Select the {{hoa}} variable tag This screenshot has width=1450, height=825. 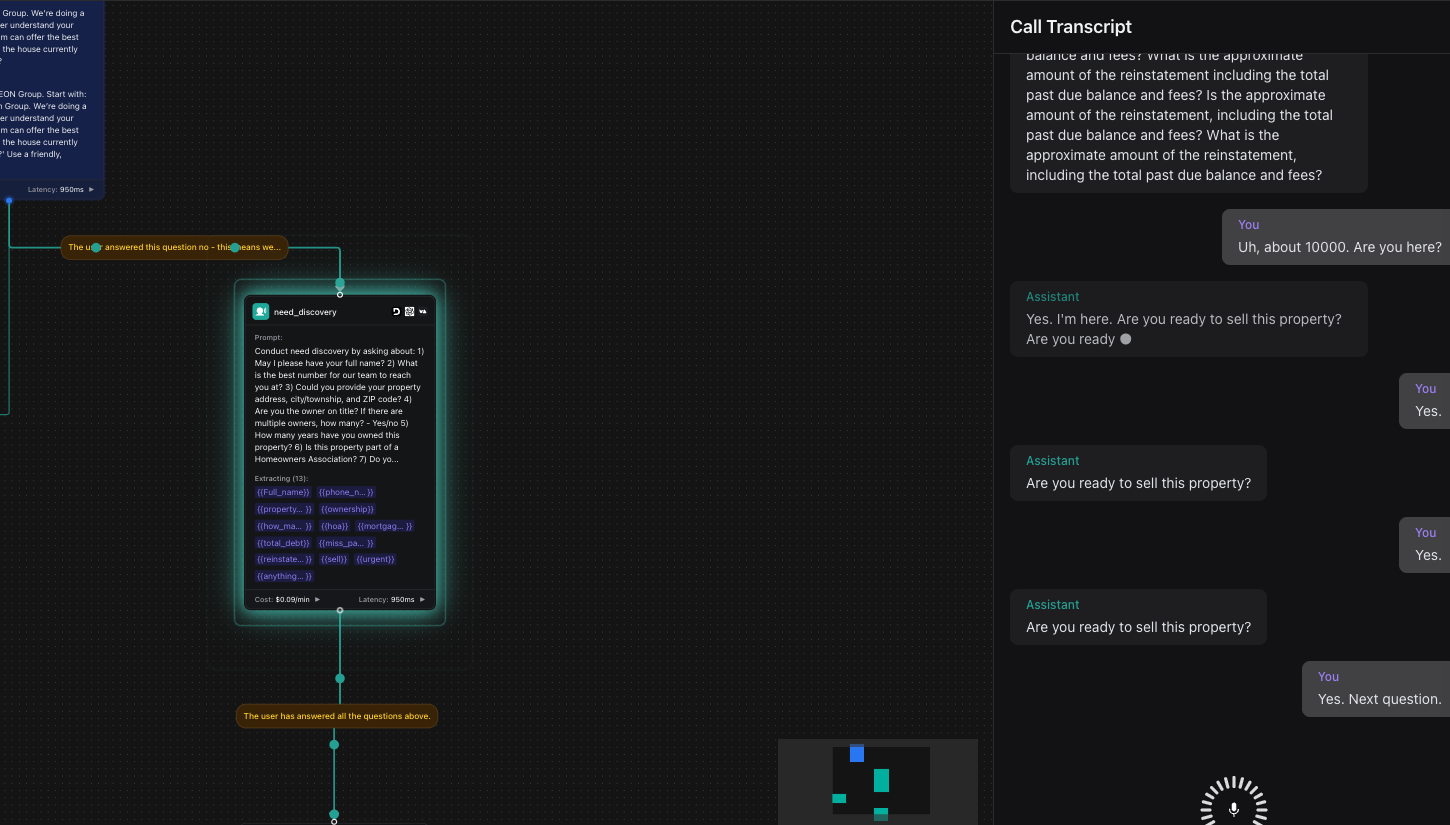(x=335, y=526)
